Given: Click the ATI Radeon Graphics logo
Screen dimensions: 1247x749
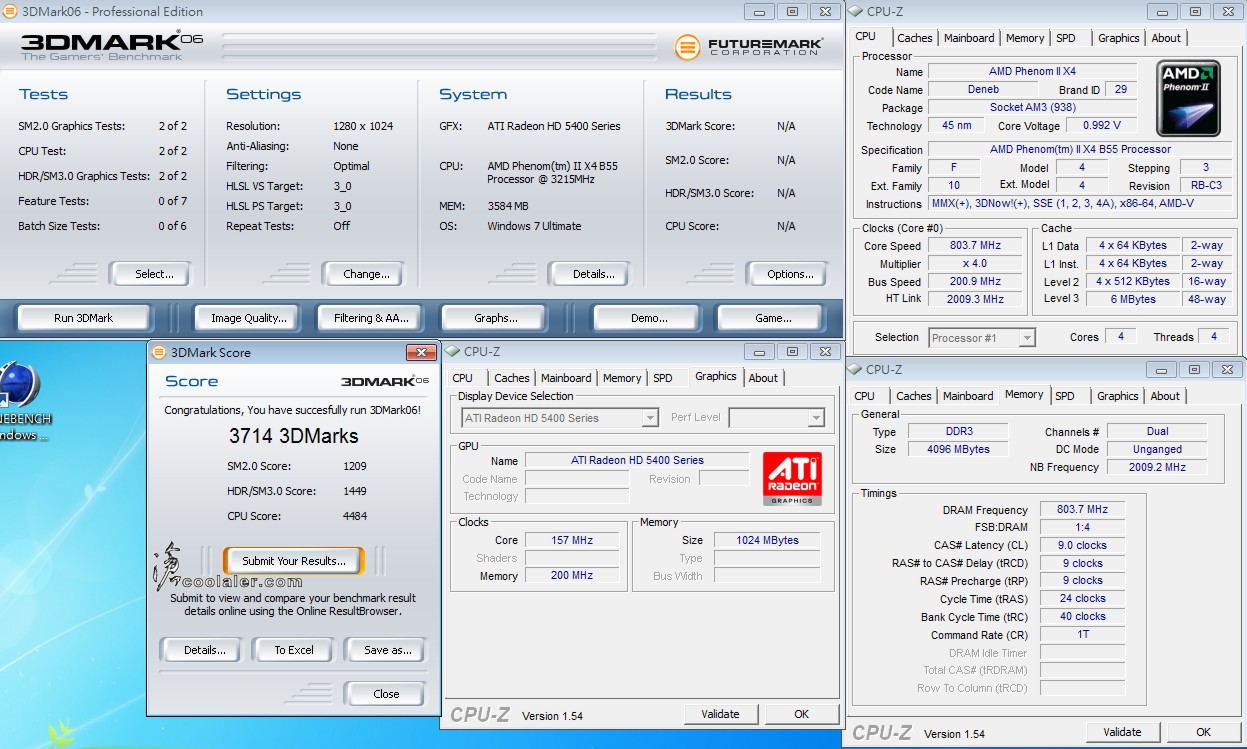Looking at the screenshot, I should coord(793,479).
